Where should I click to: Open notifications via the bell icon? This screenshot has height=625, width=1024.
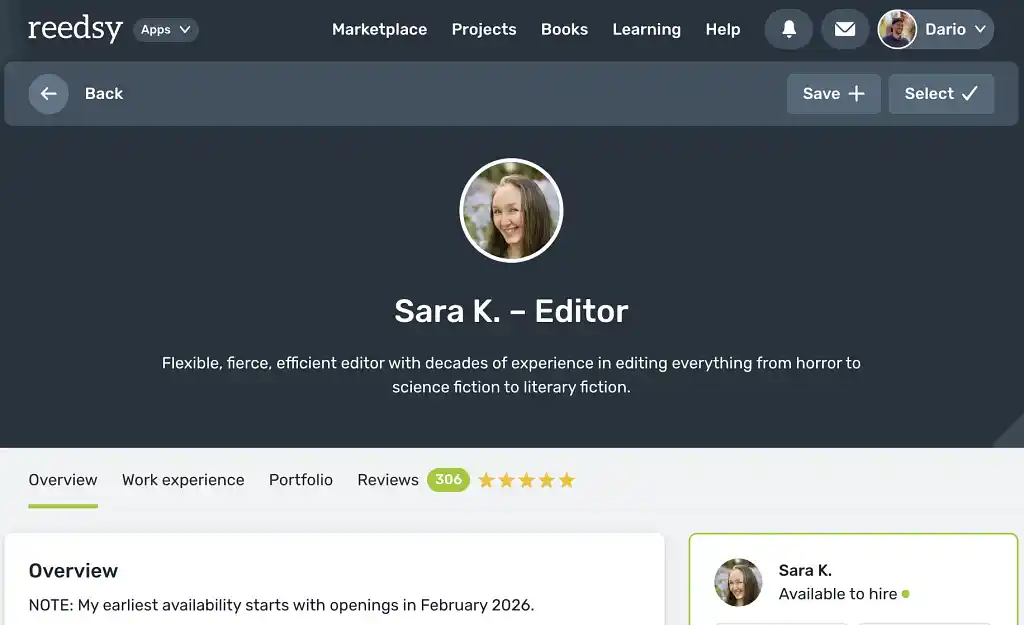(x=788, y=29)
